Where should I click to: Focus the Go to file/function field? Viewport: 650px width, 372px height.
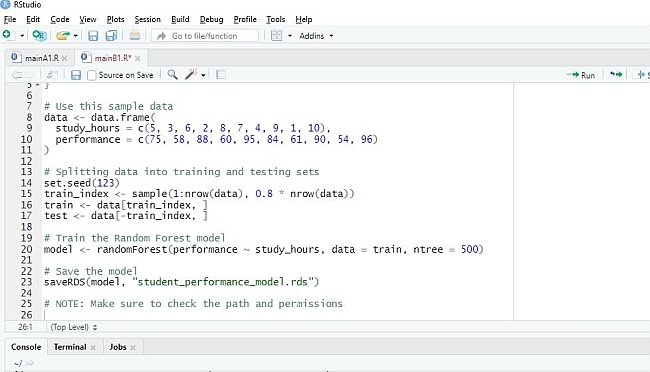205,36
